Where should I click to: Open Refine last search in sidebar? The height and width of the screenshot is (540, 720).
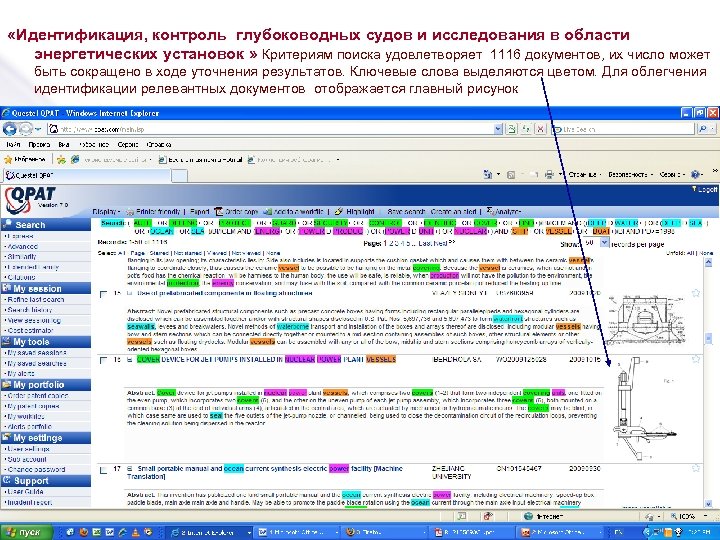tap(35, 299)
